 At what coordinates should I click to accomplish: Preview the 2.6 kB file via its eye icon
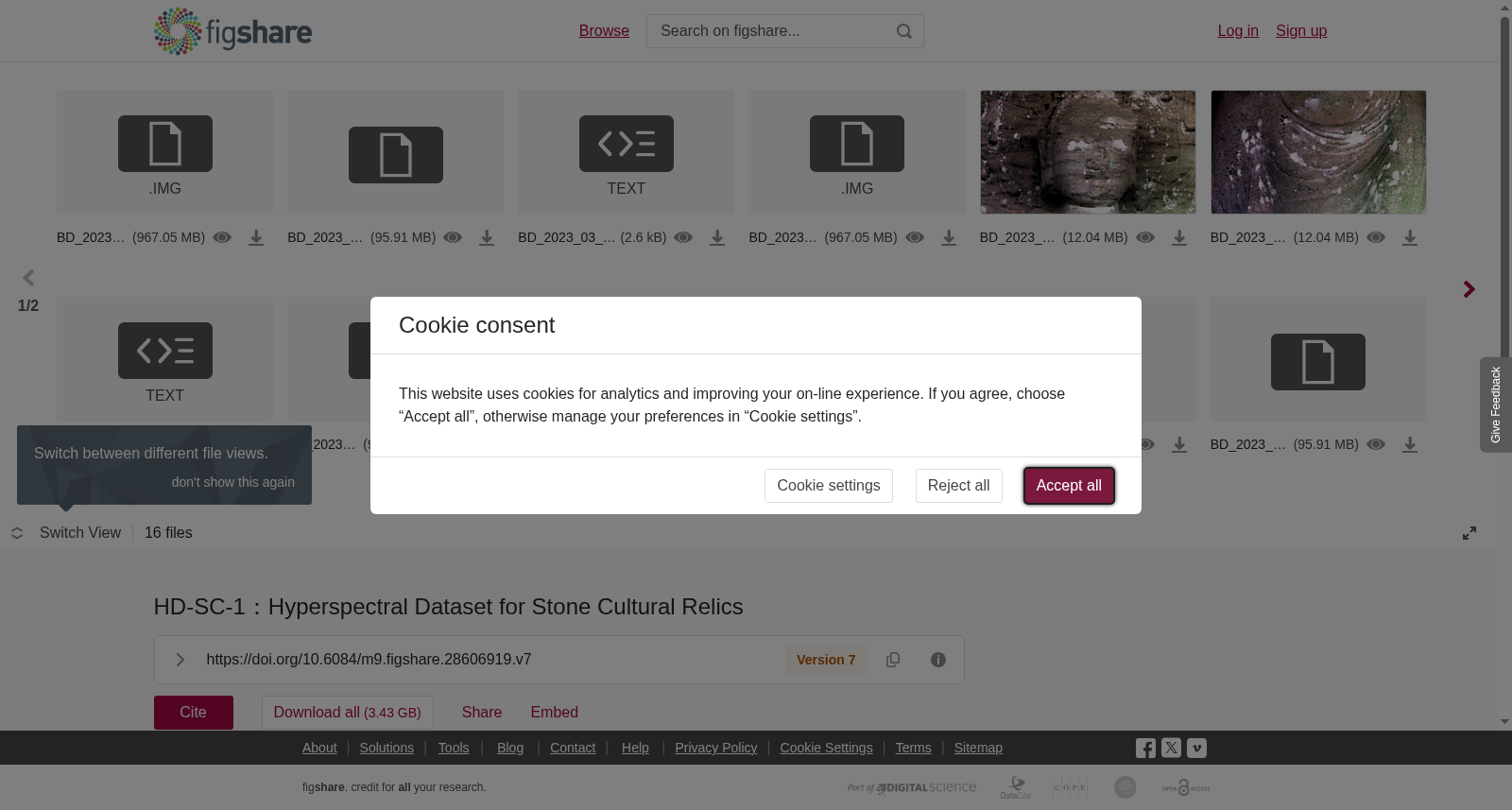tap(683, 238)
